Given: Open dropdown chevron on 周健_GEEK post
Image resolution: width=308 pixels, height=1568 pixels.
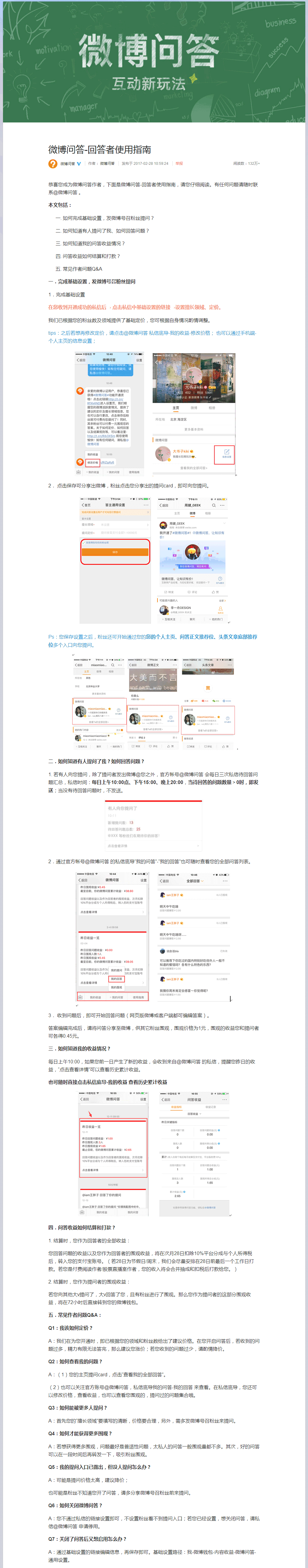Looking at the screenshot, I should pyautogui.click(x=224, y=524).
